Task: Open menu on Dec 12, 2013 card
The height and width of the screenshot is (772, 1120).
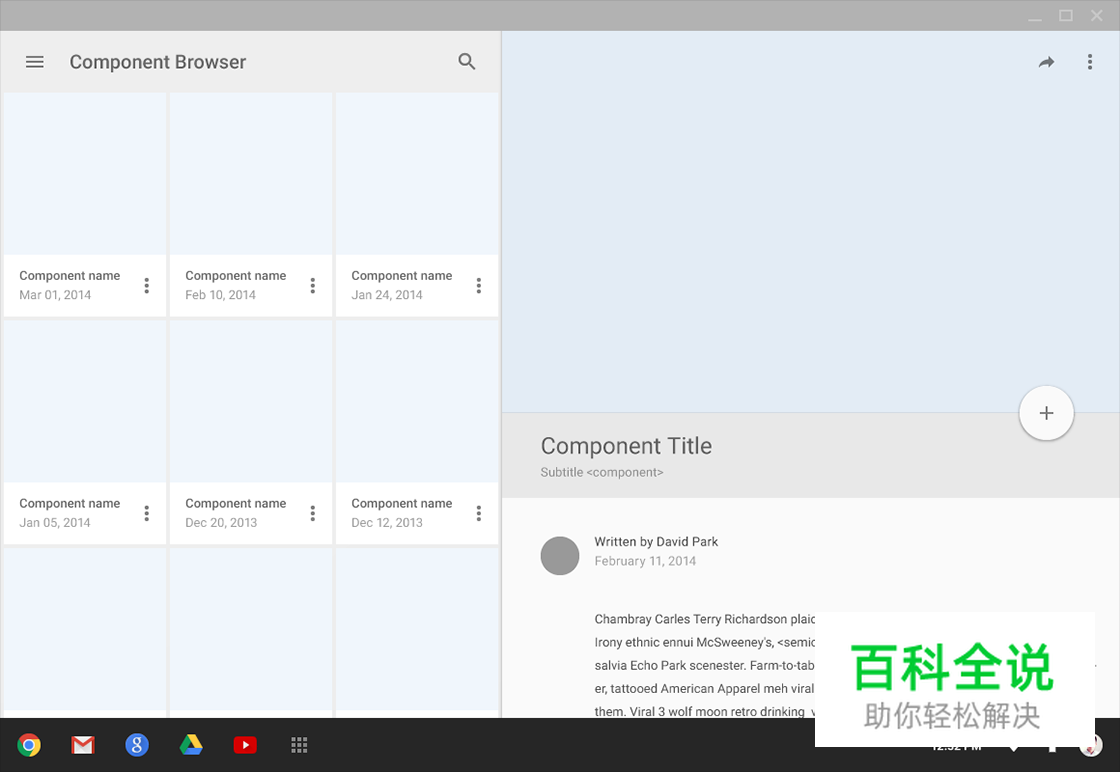Action: pyautogui.click(x=478, y=513)
